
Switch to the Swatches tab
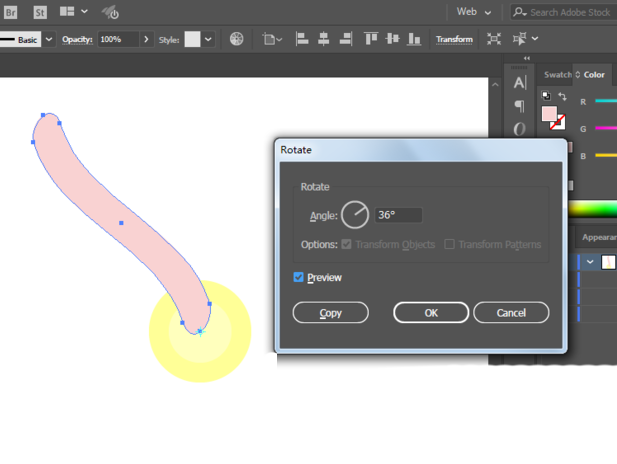558,75
